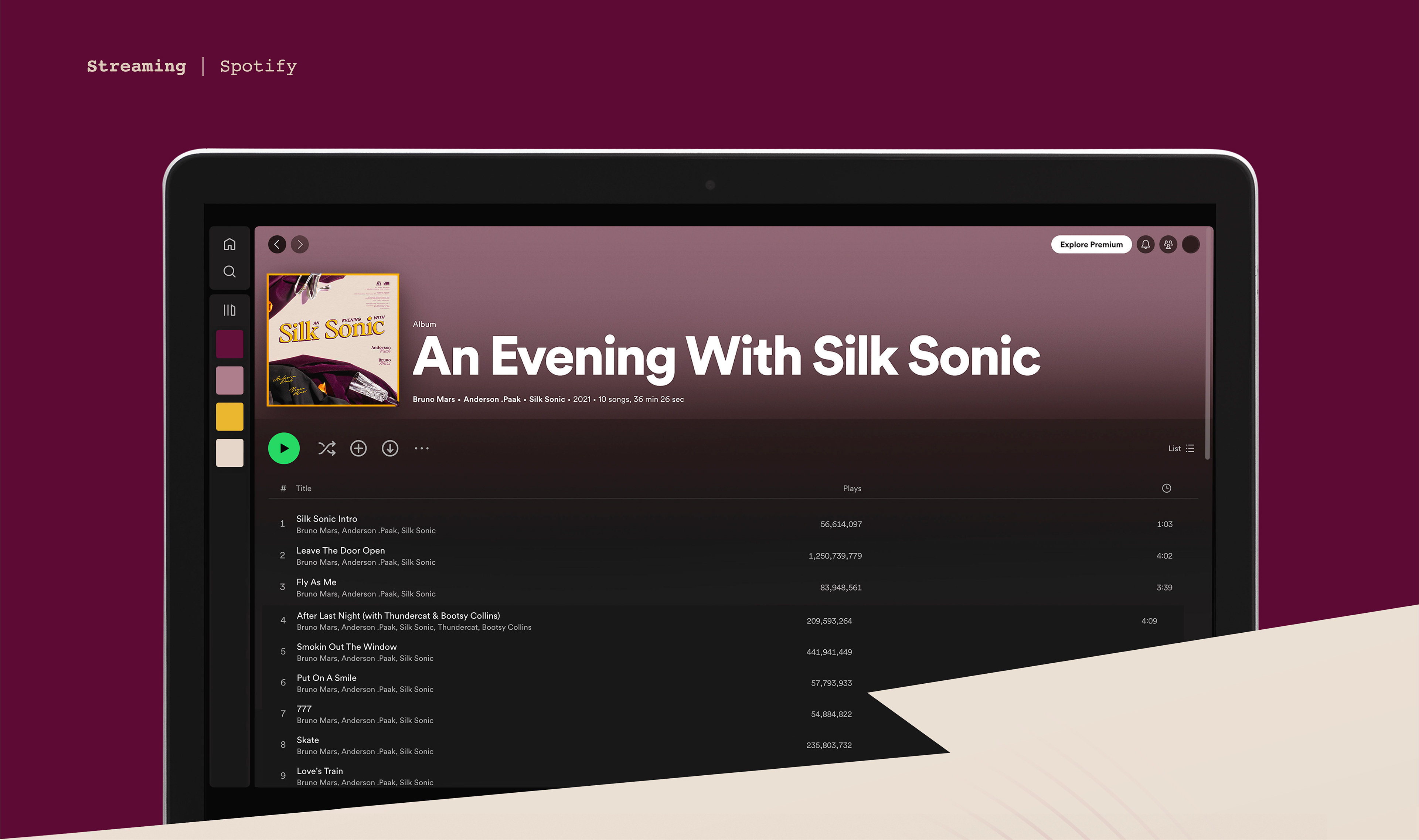Go to the Home icon in sidebar
This screenshot has height=840, width=1419.
229,245
